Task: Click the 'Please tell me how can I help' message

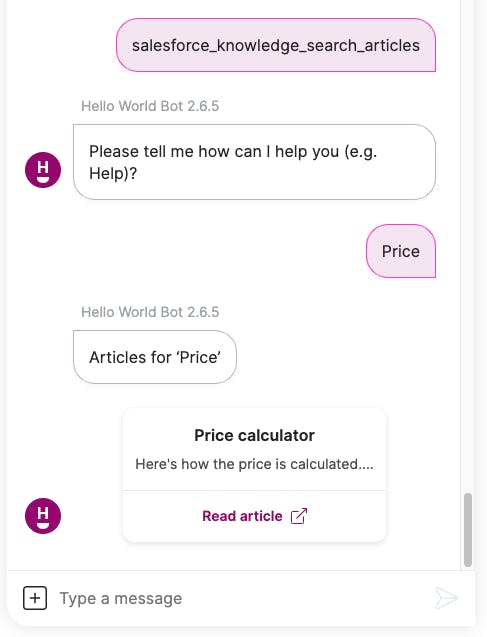Action: 254,162
